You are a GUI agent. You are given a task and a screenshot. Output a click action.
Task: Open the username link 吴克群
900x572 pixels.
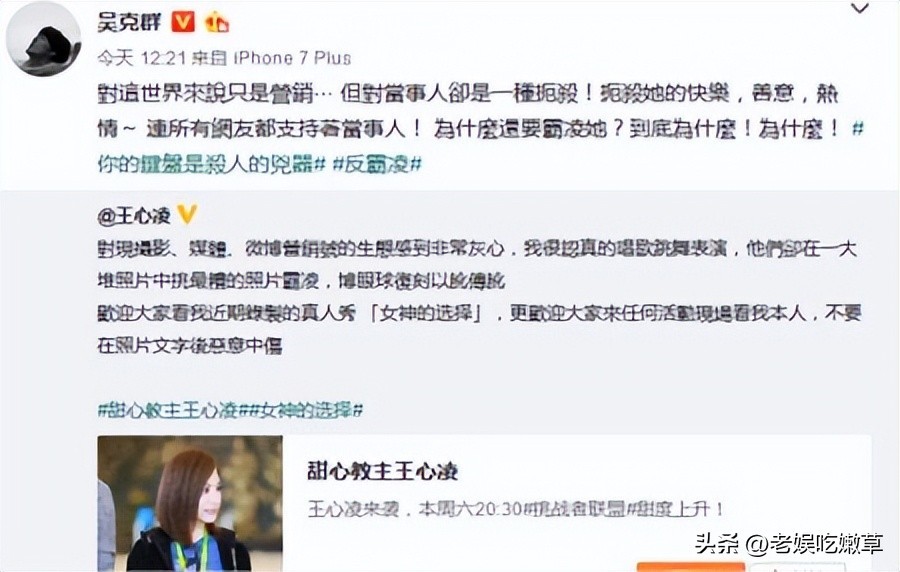[x=129, y=22]
